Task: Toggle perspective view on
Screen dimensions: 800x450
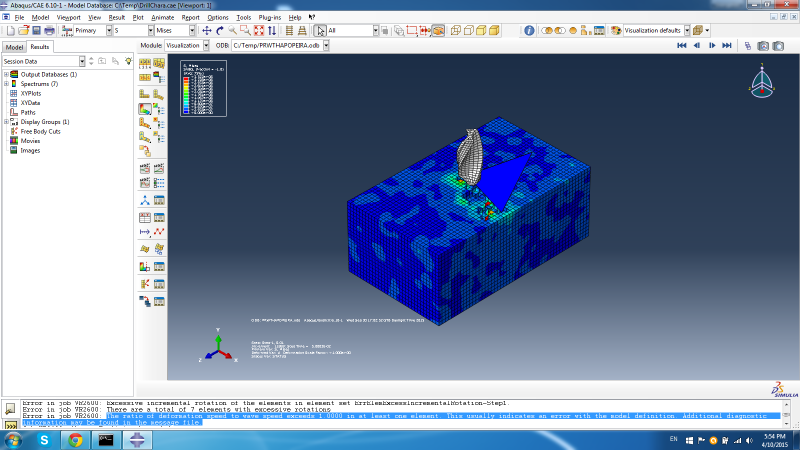Action: coord(302,31)
